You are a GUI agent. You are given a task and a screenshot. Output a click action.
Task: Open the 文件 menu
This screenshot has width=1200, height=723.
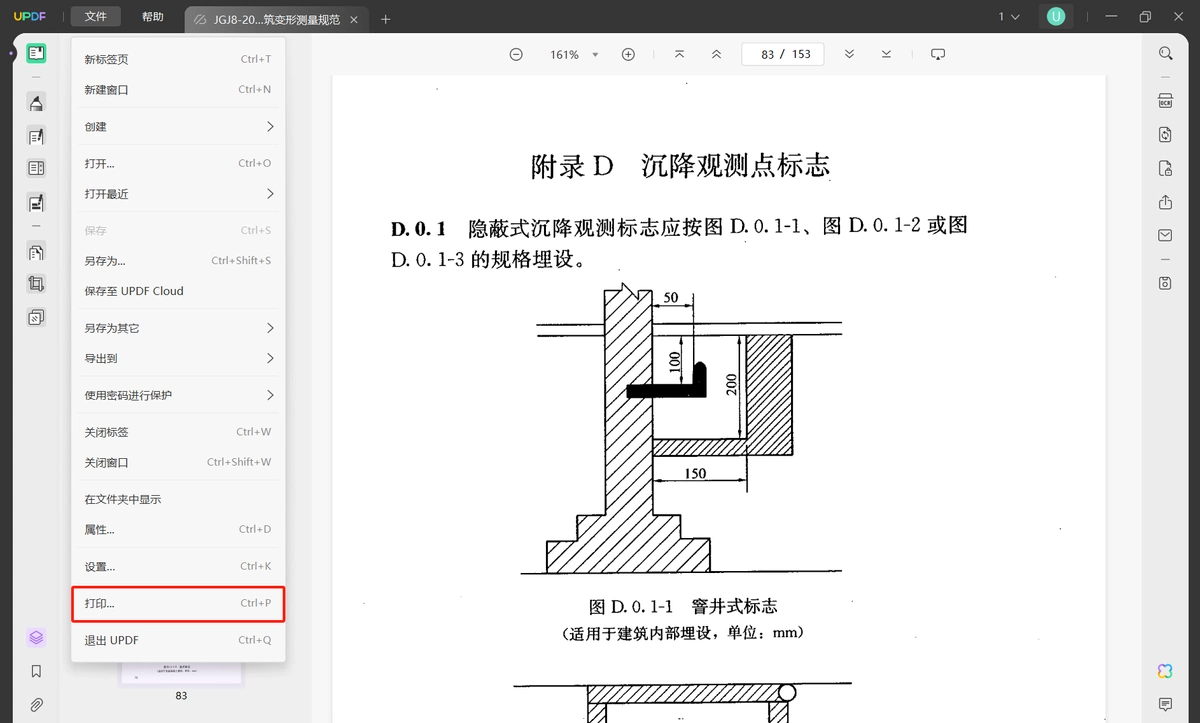tap(96, 17)
